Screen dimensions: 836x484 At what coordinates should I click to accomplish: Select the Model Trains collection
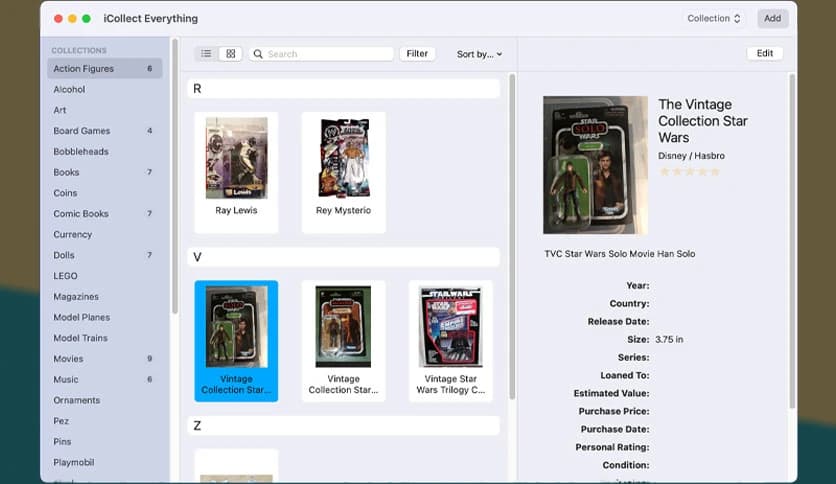(104, 338)
